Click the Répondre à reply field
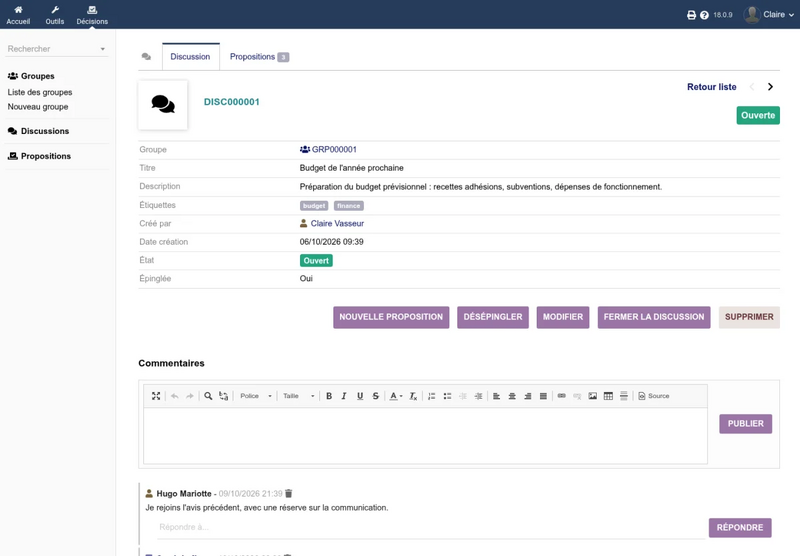 click(431, 527)
